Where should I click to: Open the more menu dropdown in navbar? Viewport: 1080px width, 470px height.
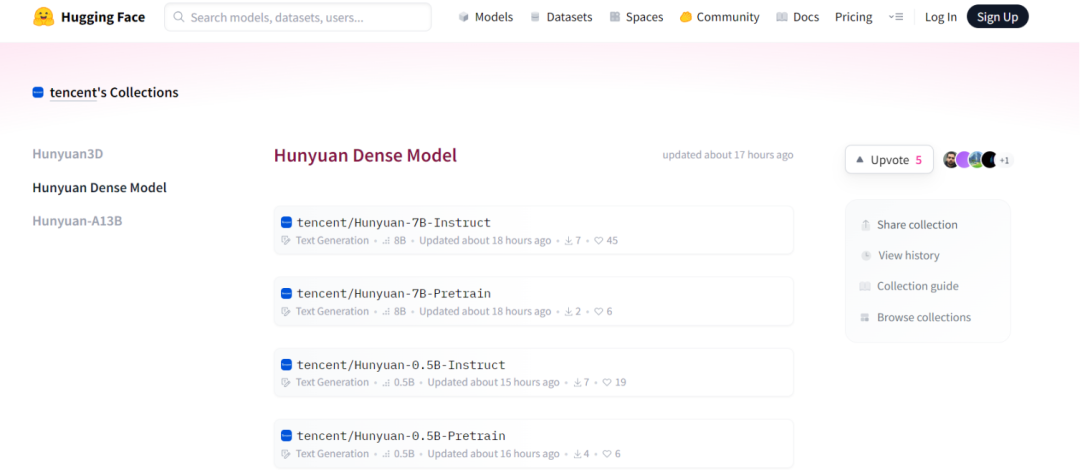(x=895, y=17)
